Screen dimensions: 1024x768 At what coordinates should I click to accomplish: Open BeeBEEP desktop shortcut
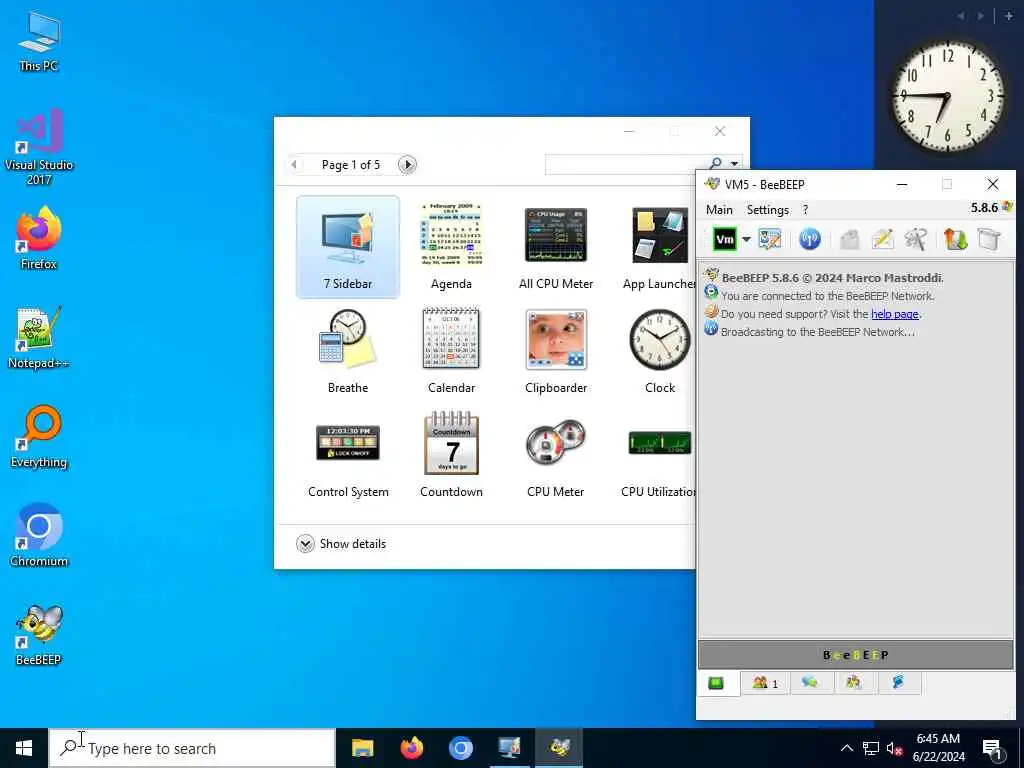39,635
